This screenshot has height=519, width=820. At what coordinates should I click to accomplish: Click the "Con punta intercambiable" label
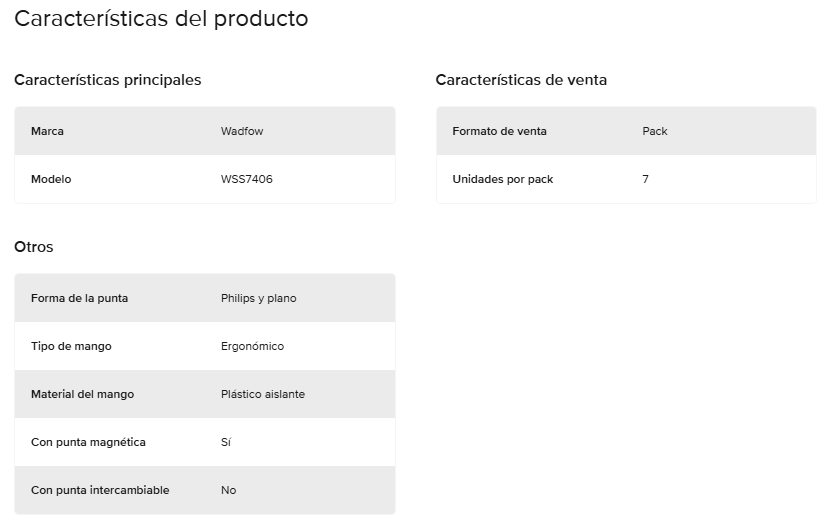coord(100,490)
